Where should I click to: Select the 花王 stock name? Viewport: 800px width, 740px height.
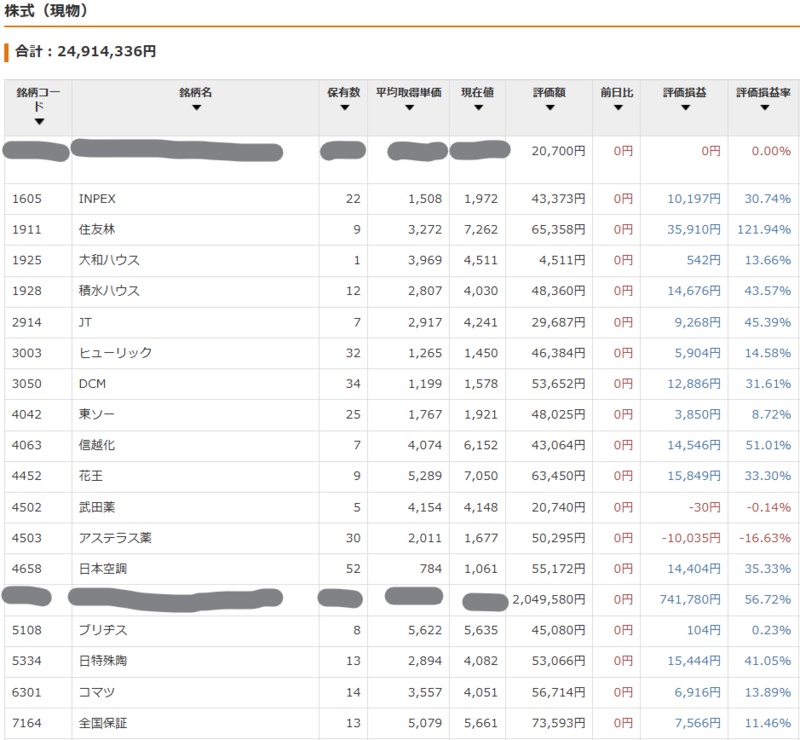91,476
